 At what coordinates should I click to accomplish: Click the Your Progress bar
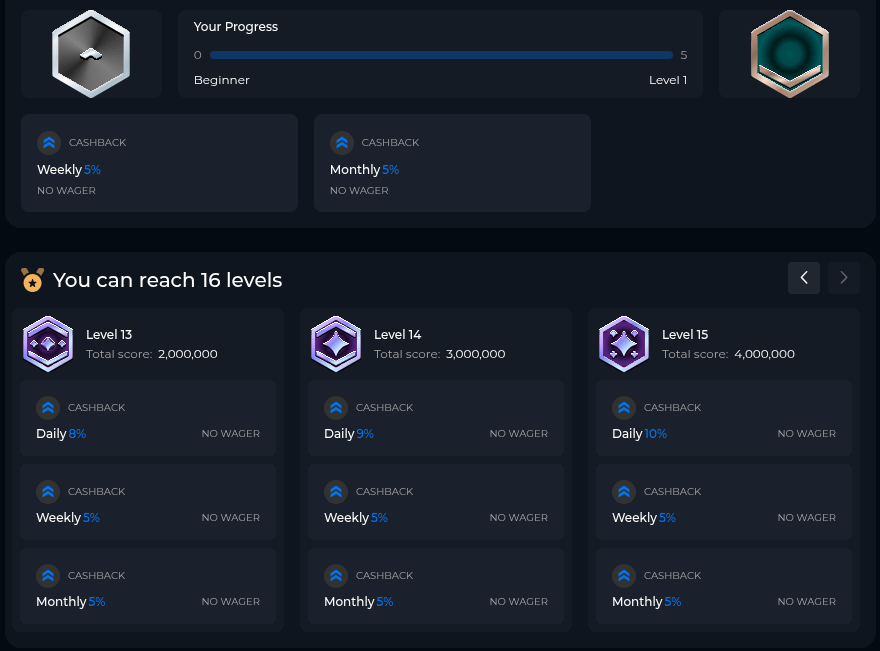tap(440, 55)
